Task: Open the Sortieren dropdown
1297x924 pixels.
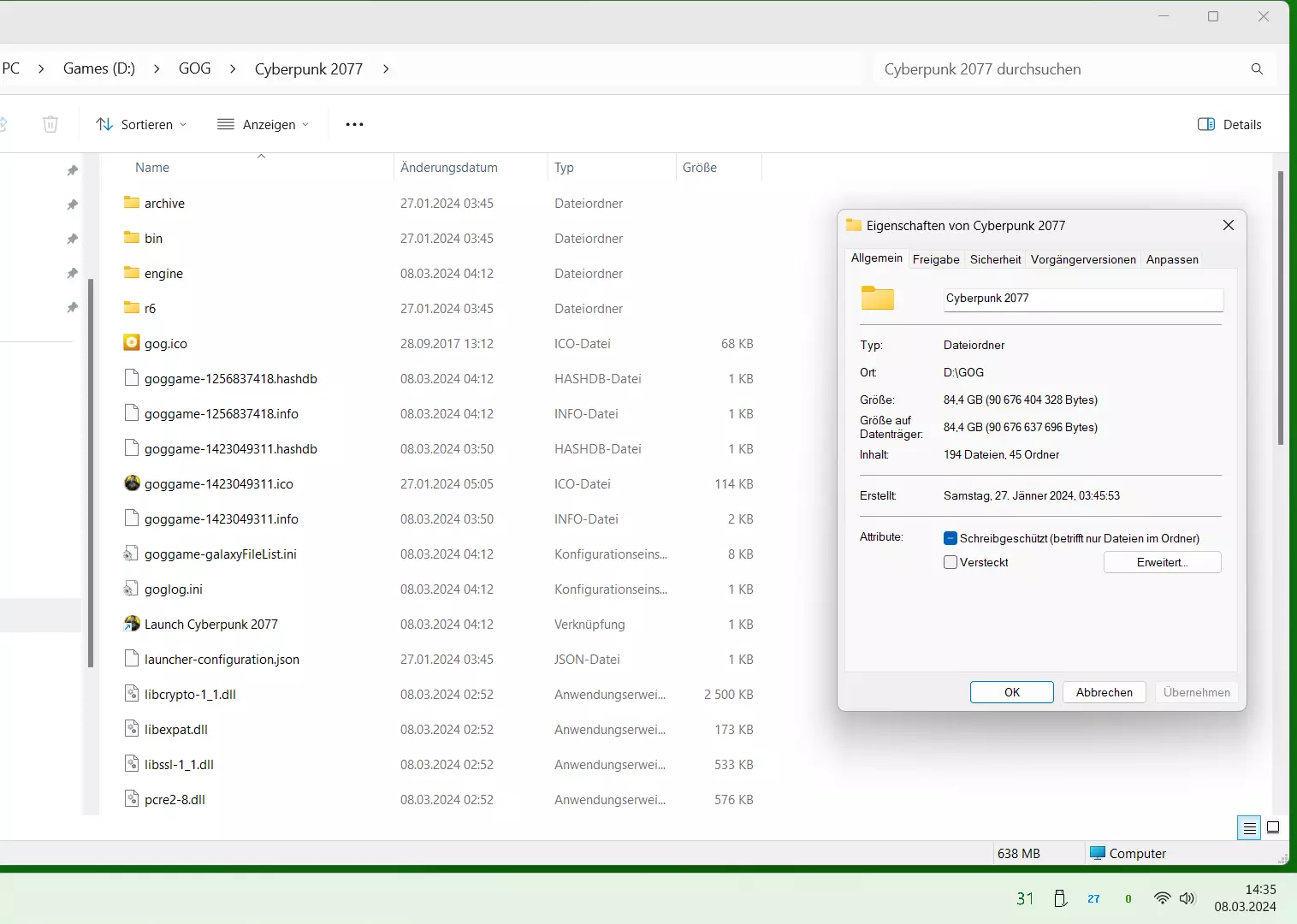Action: pyautogui.click(x=141, y=125)
